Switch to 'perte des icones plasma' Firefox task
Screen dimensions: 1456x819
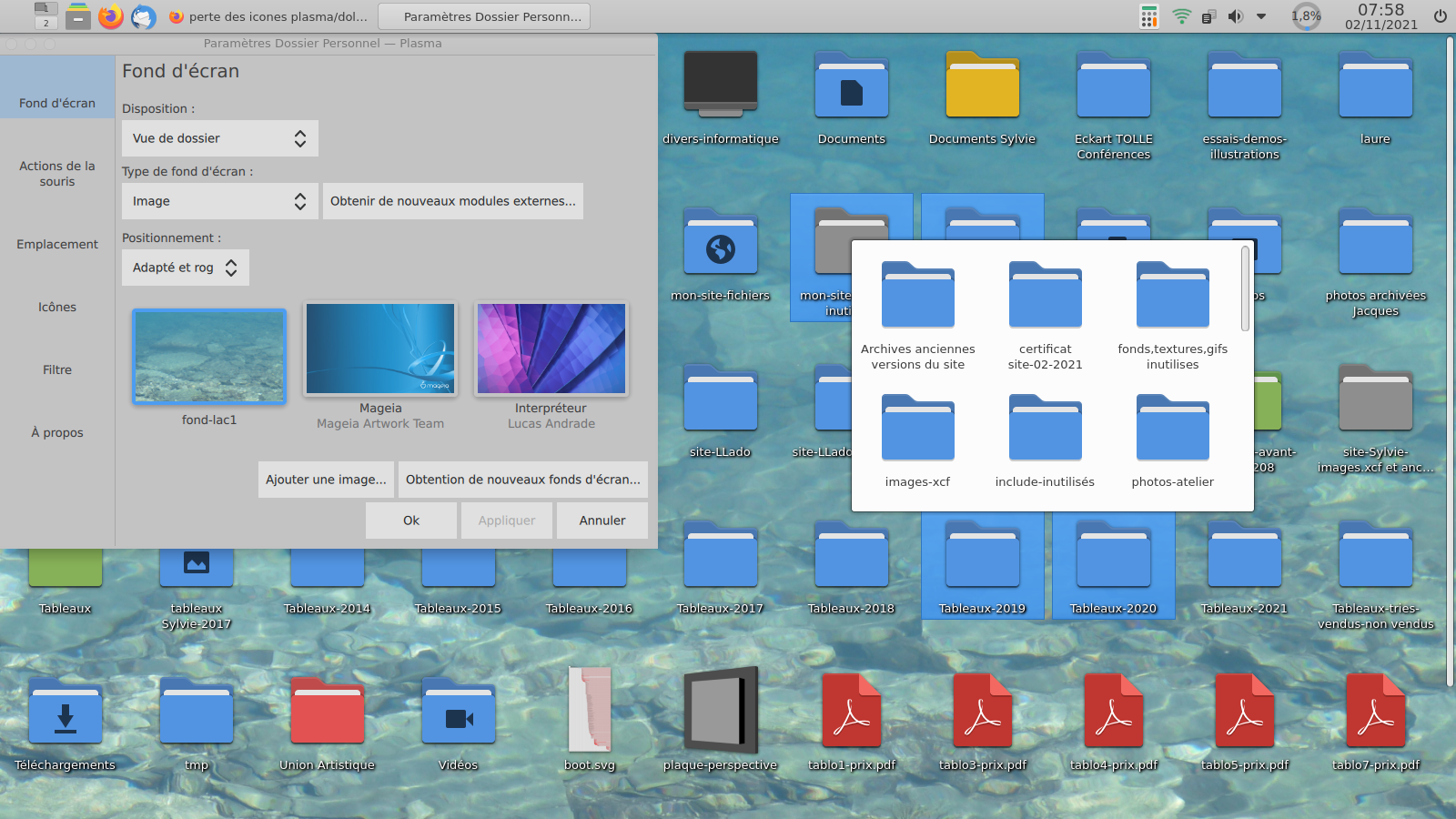pyautogui.click(x=268, y=16)
